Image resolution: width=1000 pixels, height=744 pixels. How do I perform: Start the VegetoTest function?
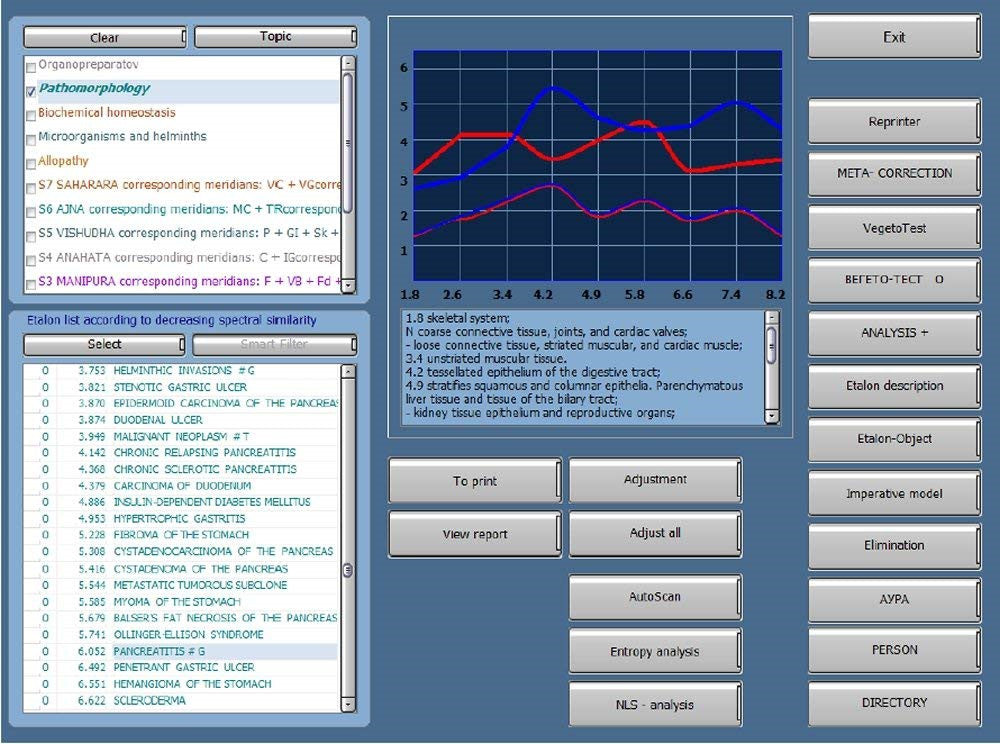pyautogui.click(x=893, y=226)
